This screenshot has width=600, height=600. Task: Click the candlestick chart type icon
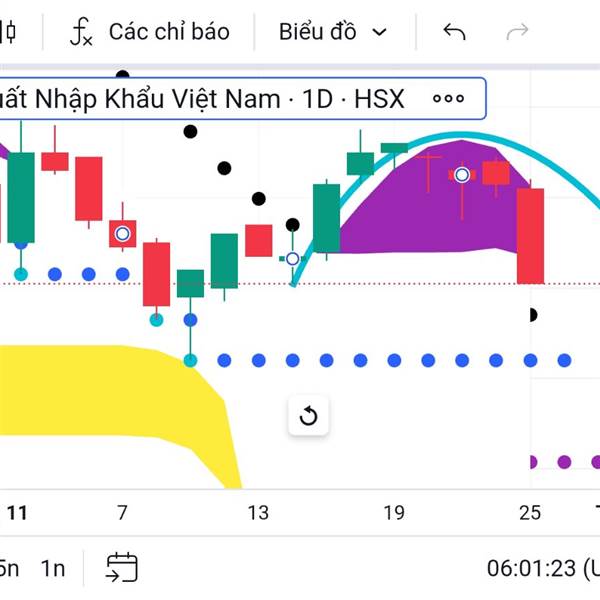[9, 32]
